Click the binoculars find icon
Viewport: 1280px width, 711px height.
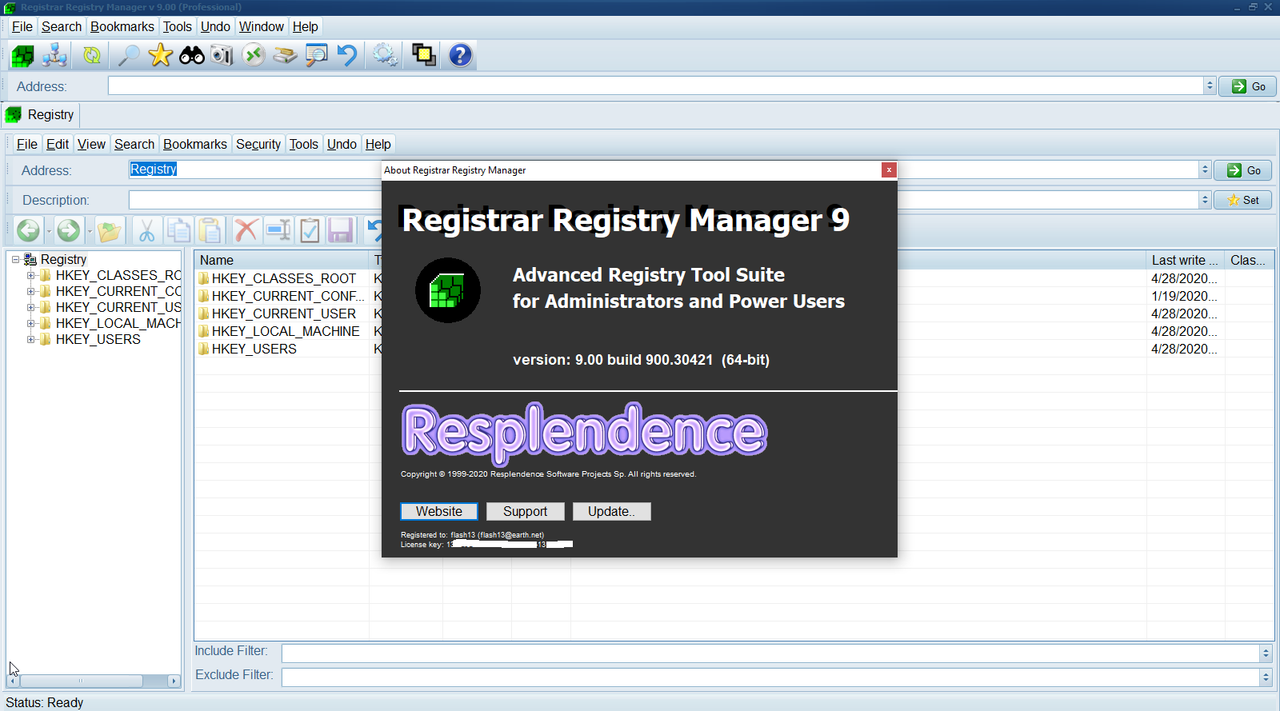[192, 56]
